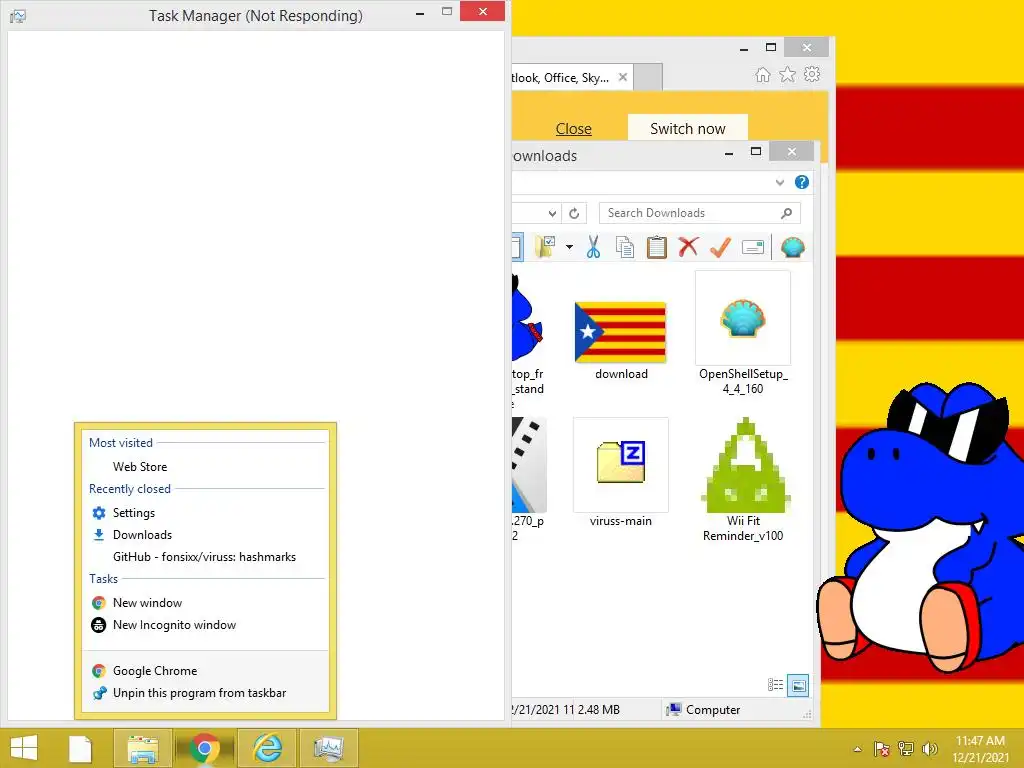Click the orange checkmark Properties icon
Image resolution: width=1024 pixels, height=768 pixels.
720,247
